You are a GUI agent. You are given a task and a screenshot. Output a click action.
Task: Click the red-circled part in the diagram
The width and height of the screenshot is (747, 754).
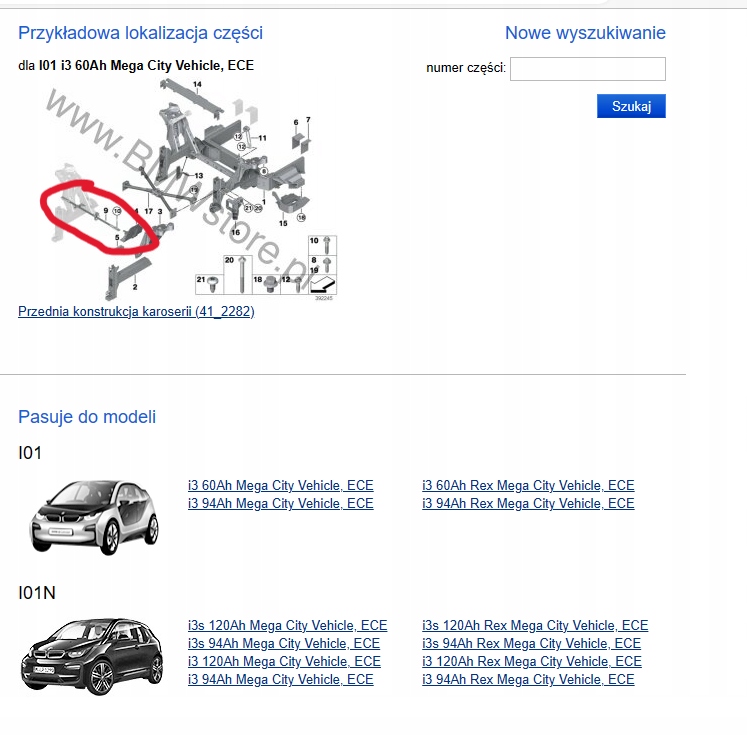click(x=99, y=216)
